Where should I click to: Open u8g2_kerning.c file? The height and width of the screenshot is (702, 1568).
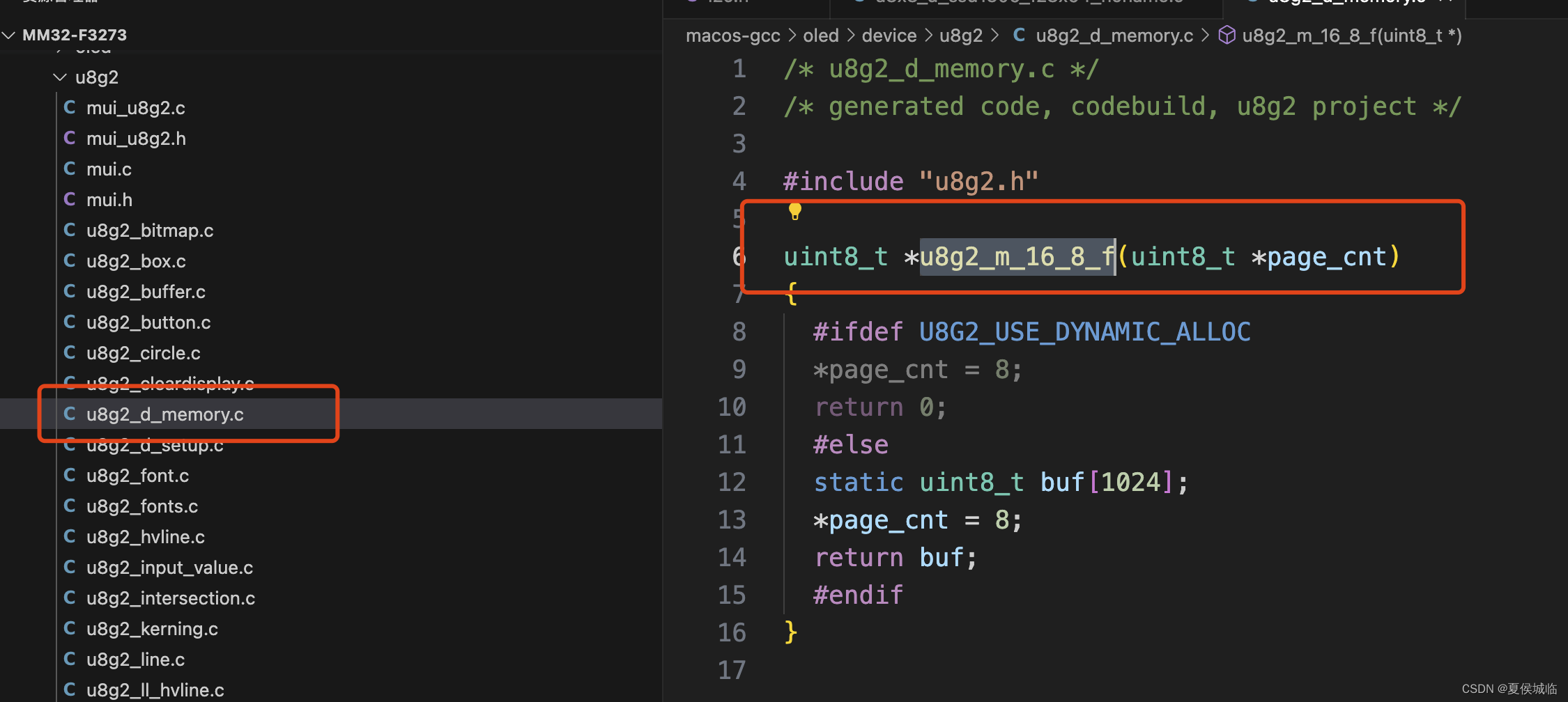point(152,629)
